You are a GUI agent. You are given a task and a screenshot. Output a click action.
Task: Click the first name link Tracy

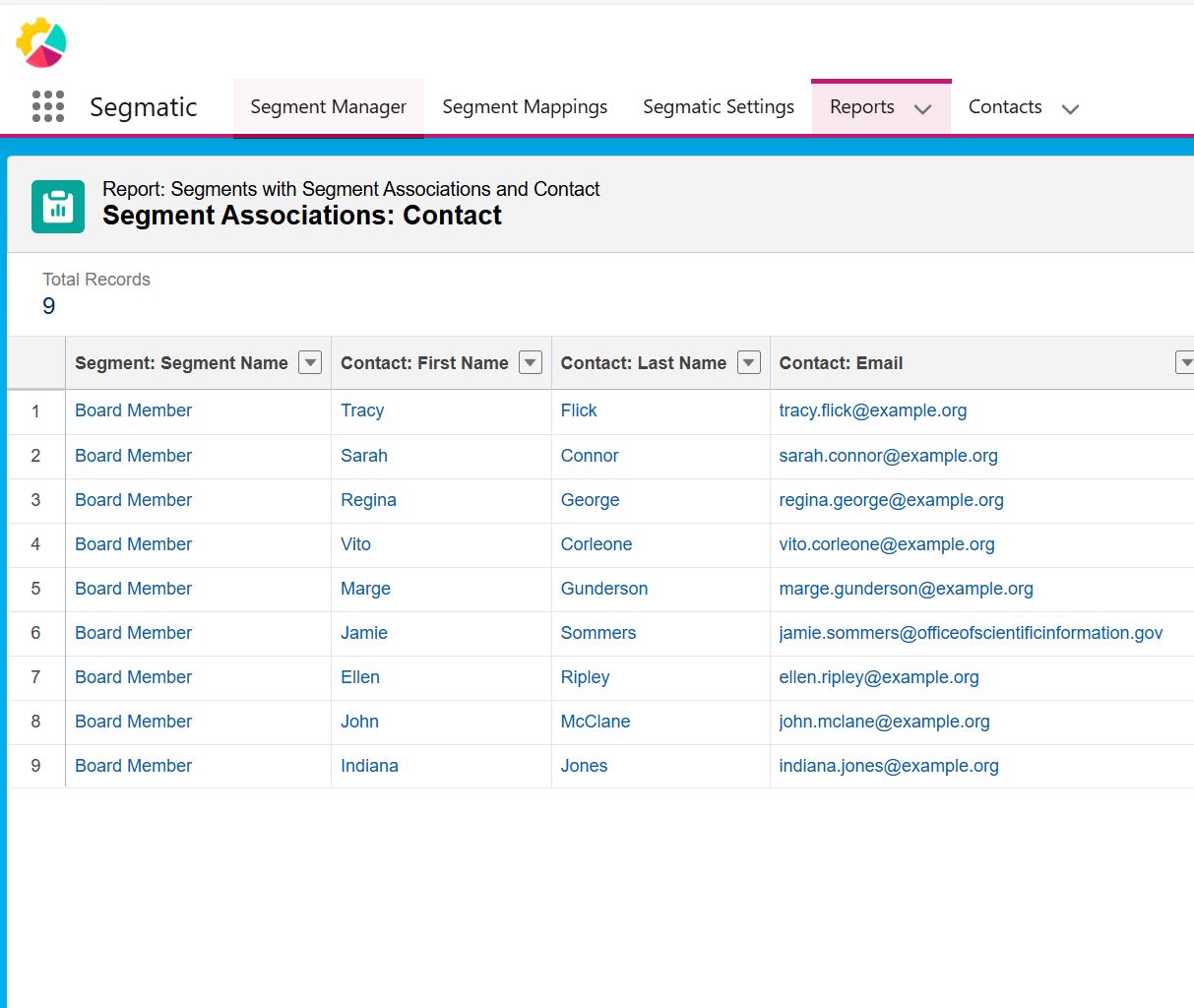(x=362, y=410)
